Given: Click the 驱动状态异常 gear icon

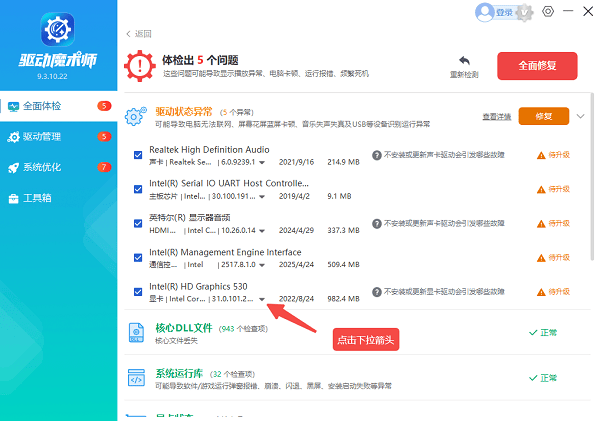Looking at the screenshot, I should (135, 116).
